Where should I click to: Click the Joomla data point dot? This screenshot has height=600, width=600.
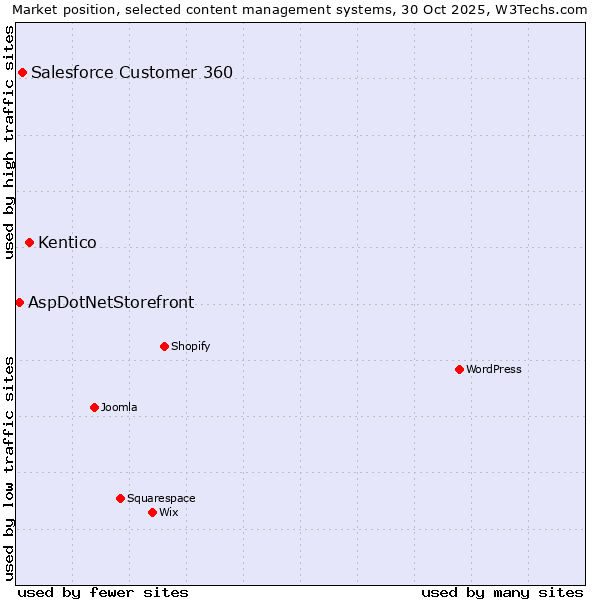(x=94, y=407)
